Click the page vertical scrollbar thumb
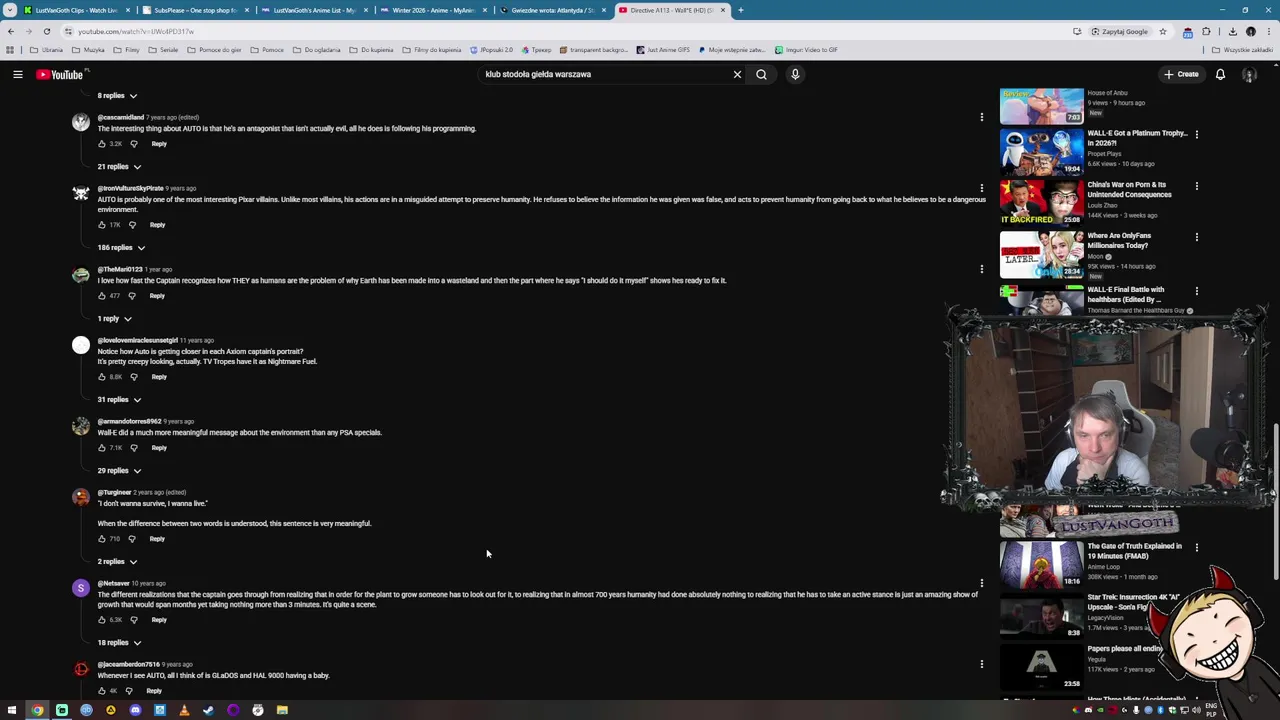The width and height of the screenshot is (1280, 720). click(1276, 500)
